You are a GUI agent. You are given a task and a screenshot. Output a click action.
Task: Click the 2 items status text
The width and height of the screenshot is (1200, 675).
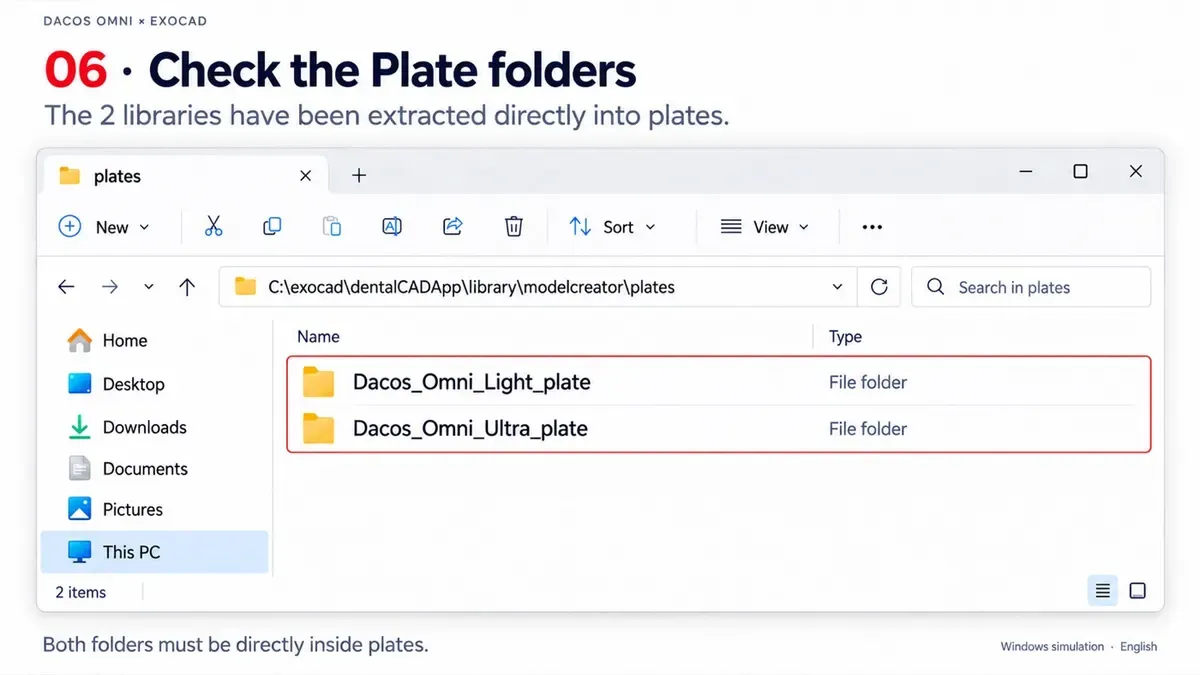point(80,592)
